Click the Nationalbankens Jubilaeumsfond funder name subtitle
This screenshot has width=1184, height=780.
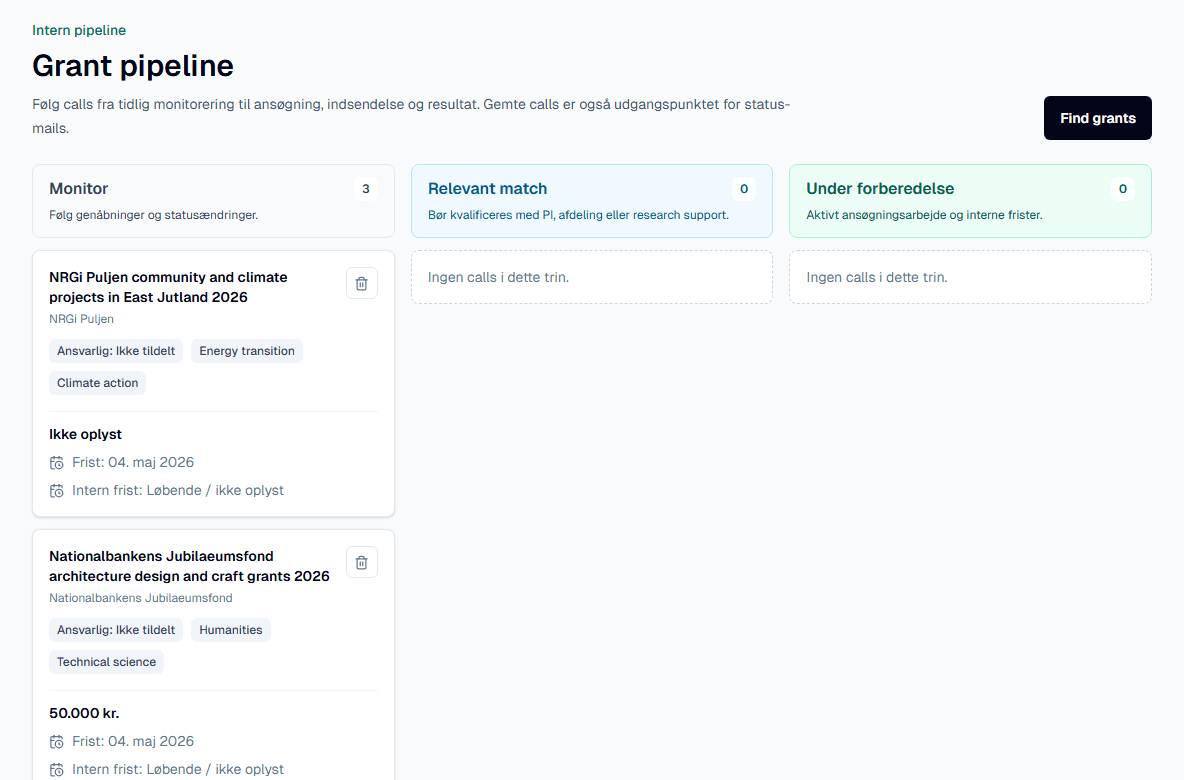point(140,598)
